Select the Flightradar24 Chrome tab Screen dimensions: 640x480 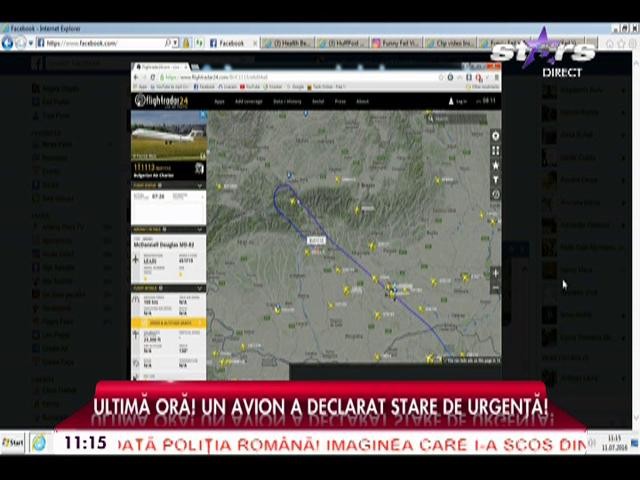point(161,67)
